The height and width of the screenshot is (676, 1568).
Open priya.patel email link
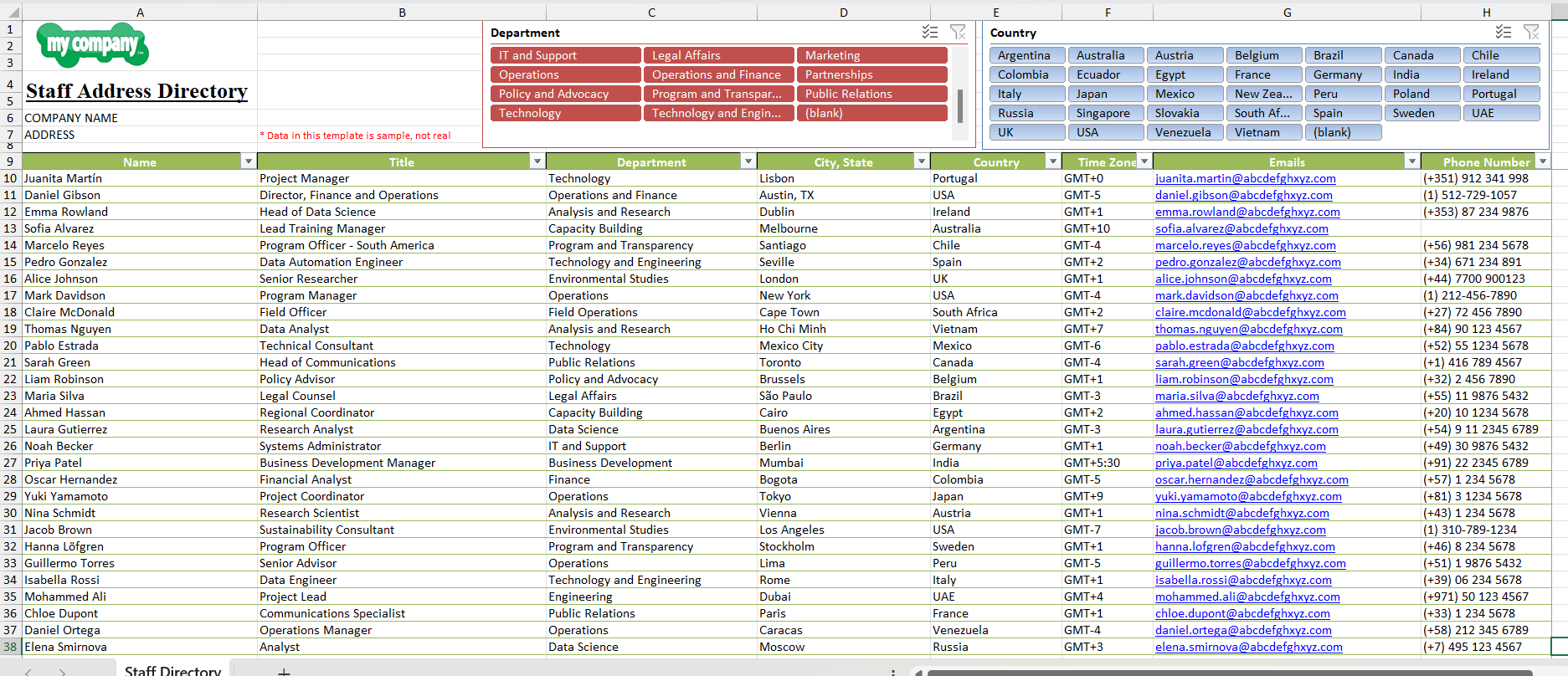click(1236, 463)
